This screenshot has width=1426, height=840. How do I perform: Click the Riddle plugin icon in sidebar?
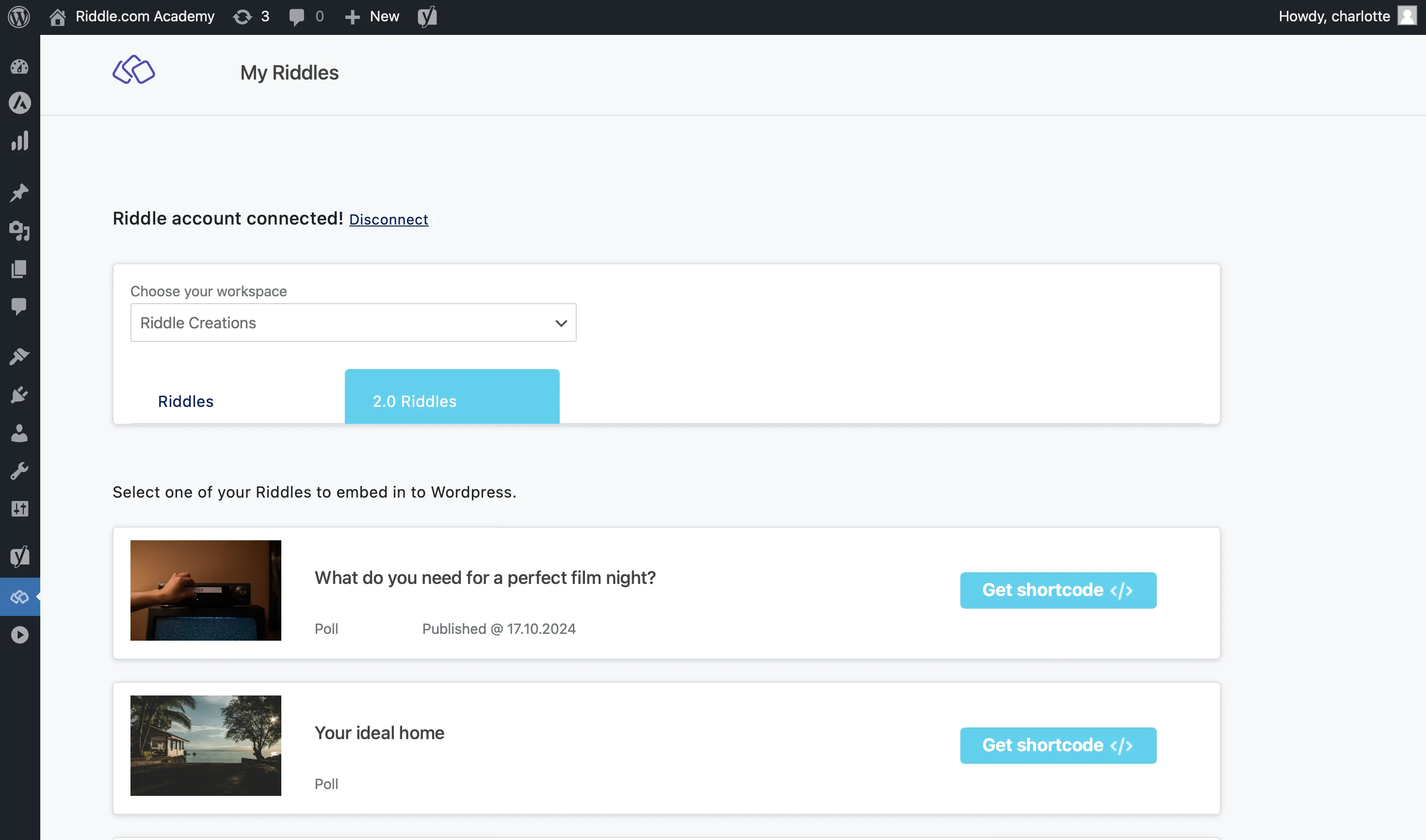tap(20, 597)
